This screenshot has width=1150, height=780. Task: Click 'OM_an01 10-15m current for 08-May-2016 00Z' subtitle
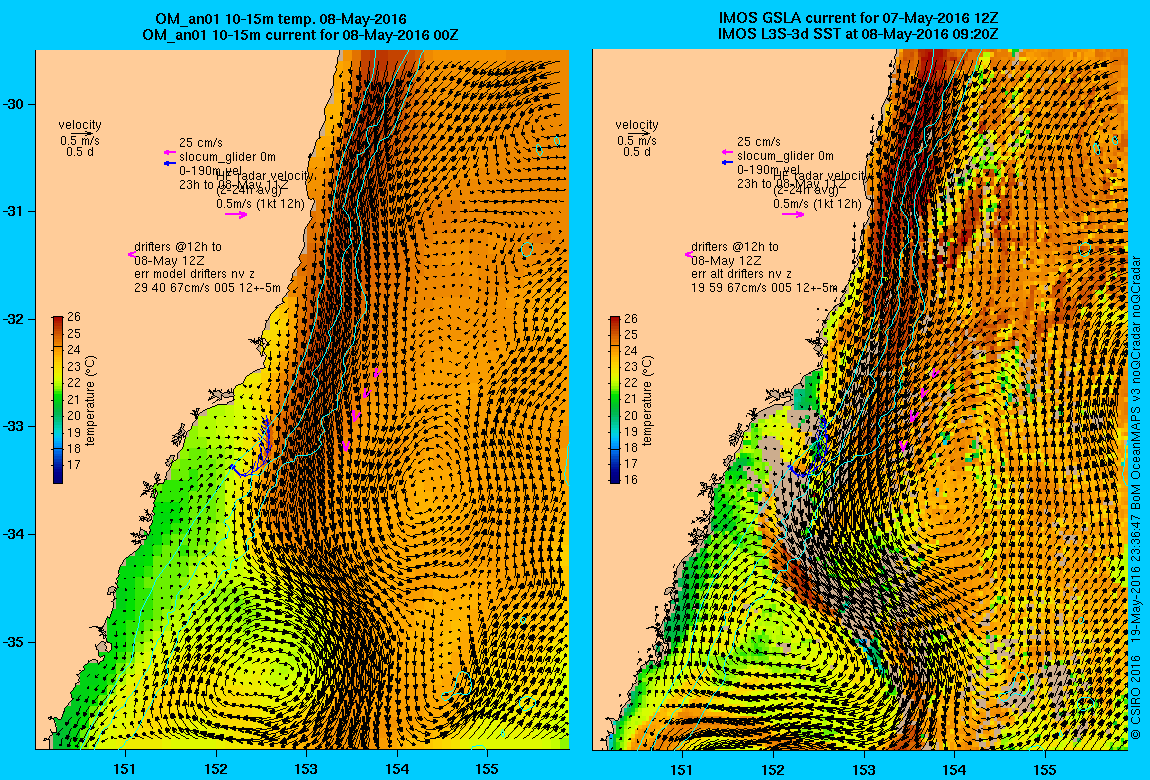tap(300, 34)
